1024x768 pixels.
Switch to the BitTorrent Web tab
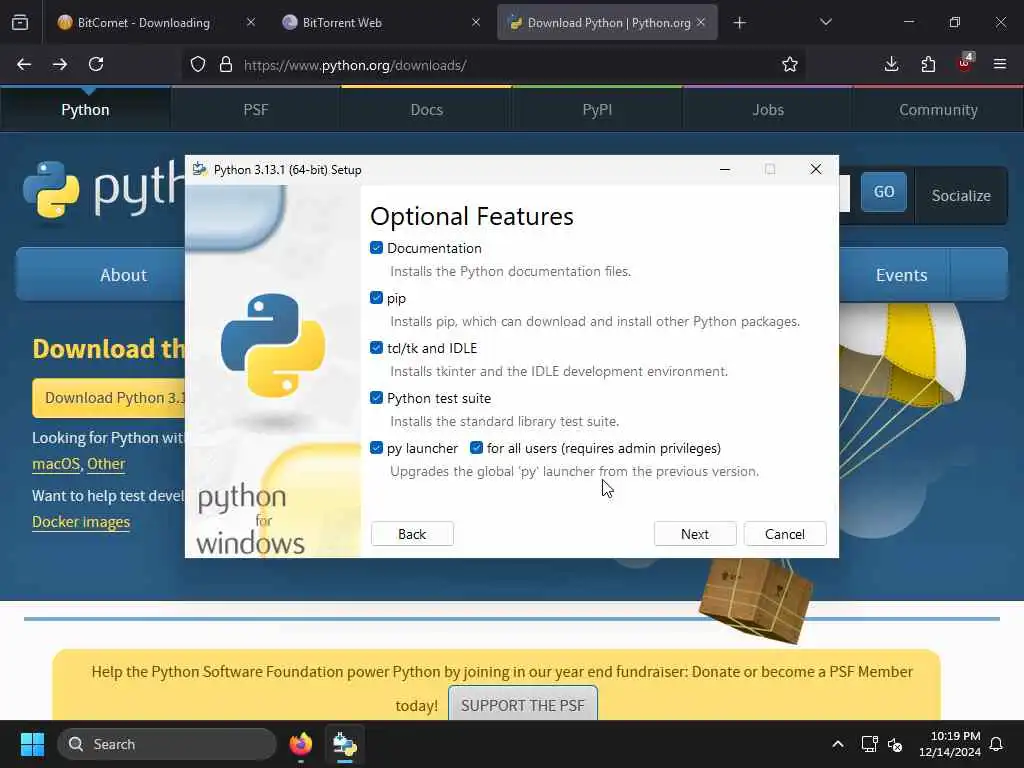pos(379,23)
